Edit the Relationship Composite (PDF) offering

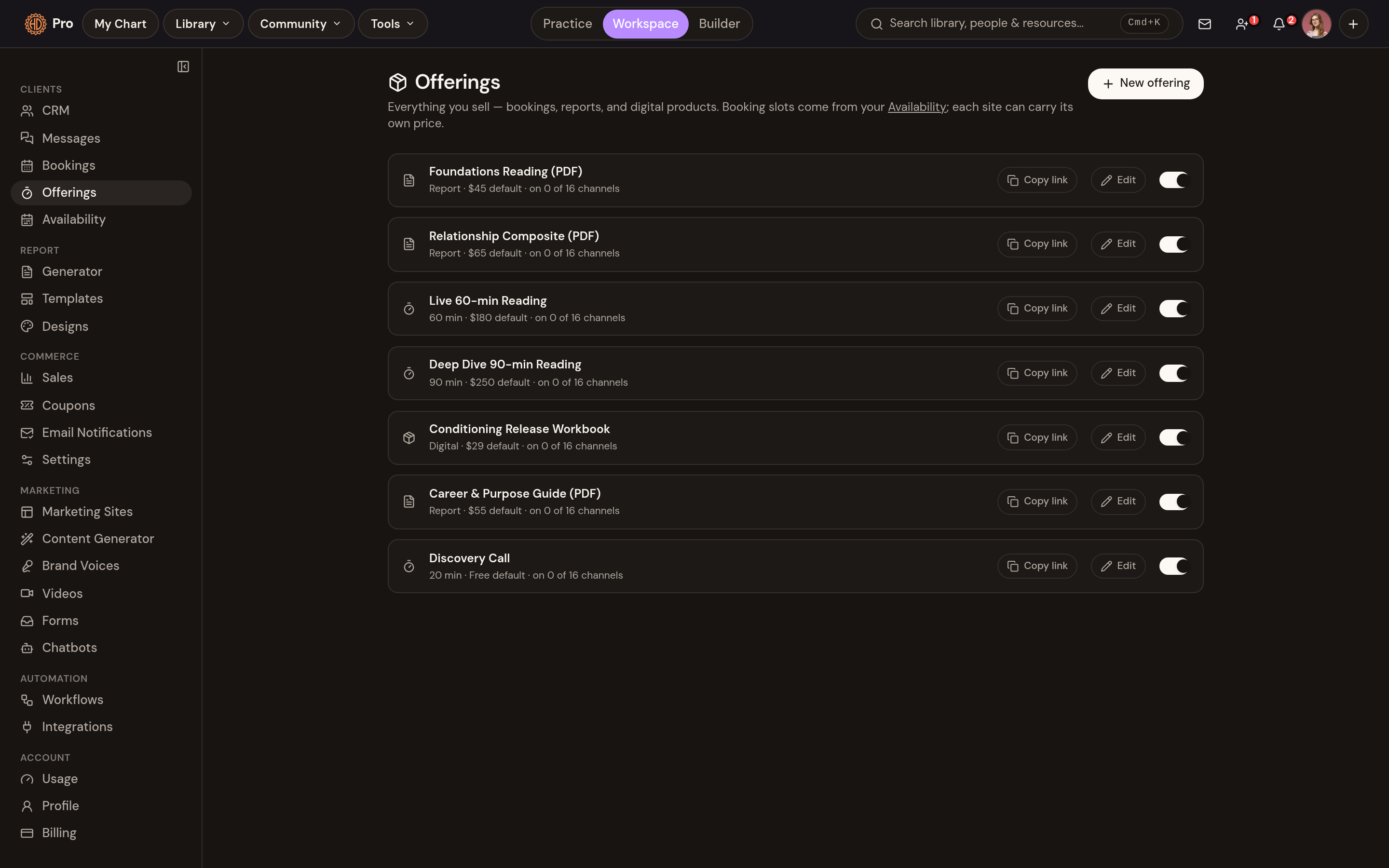point(1117,244)
